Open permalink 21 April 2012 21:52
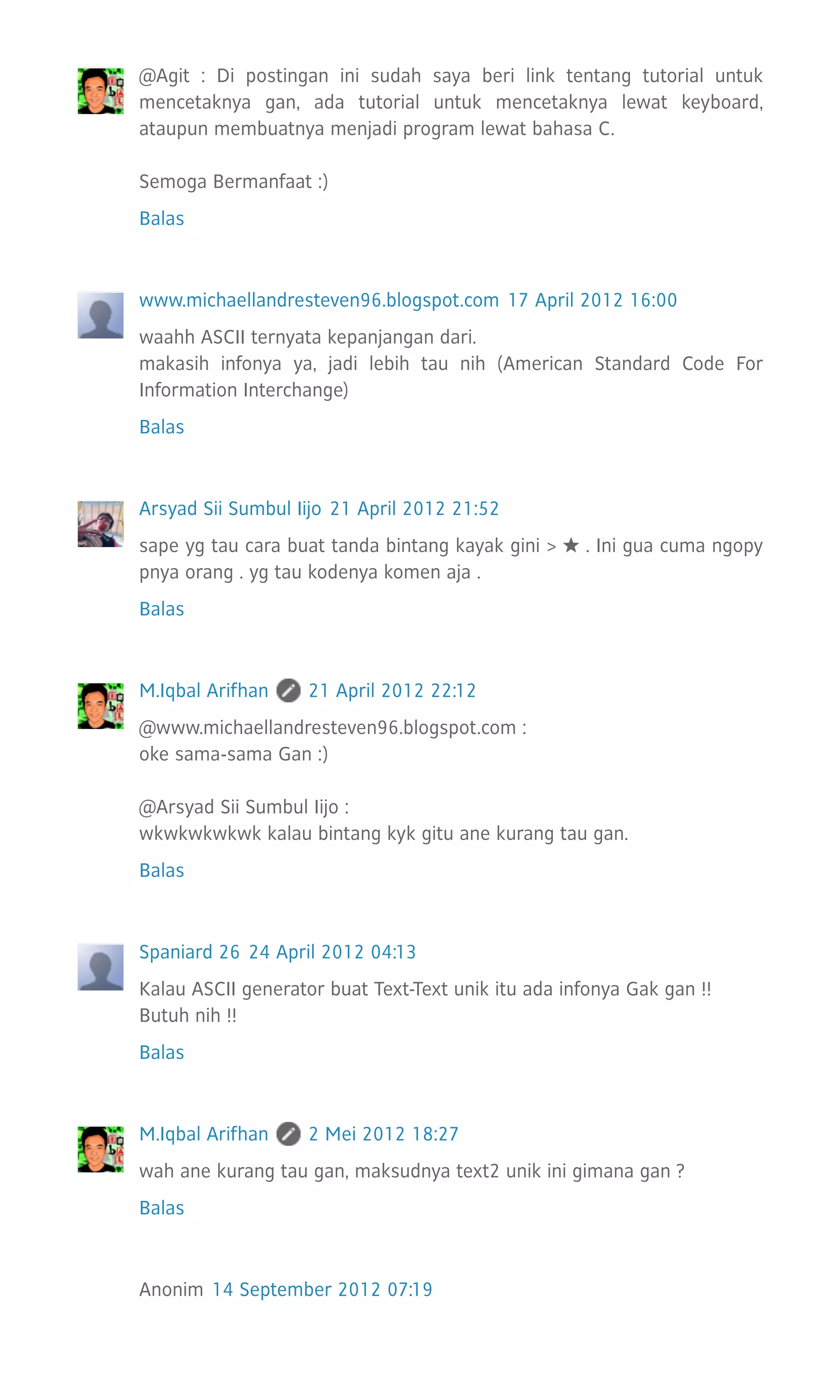The height and width of the screenshot is (1400, 840). (x=414, y=508)
